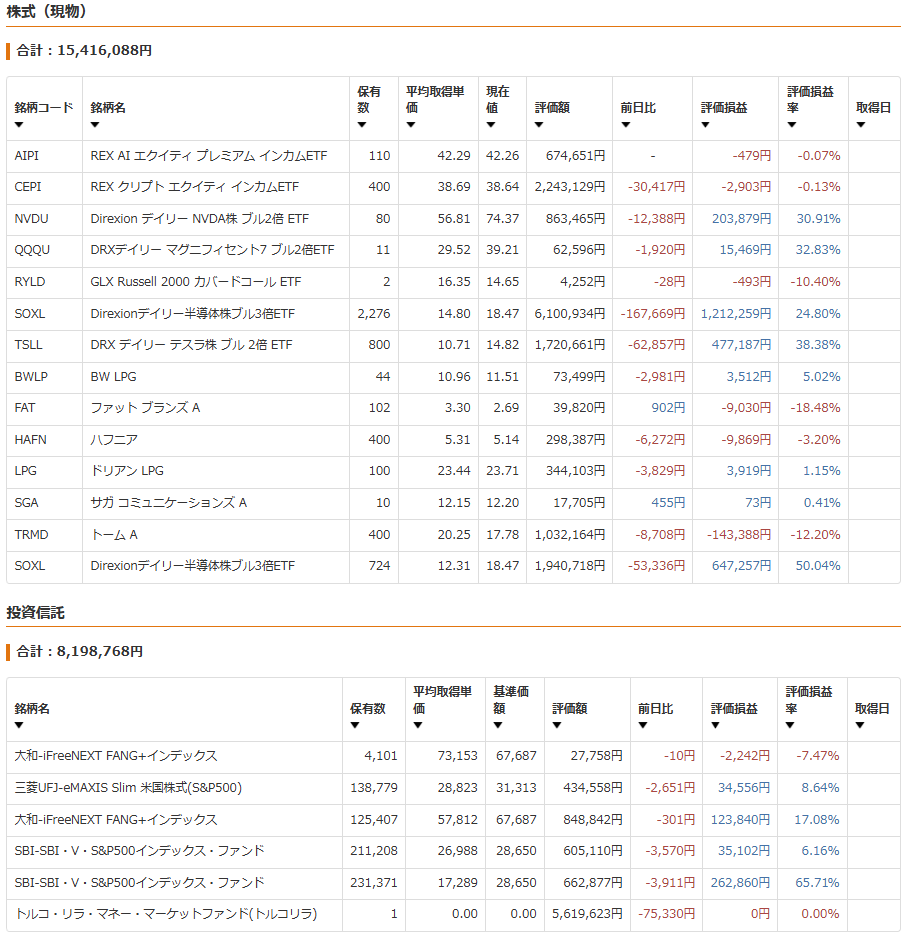Sort 投資信託 table by 取得日 arrow
The height and width of the screenshot is (936, 905).
pyautogui.click(x=859, y=725)
